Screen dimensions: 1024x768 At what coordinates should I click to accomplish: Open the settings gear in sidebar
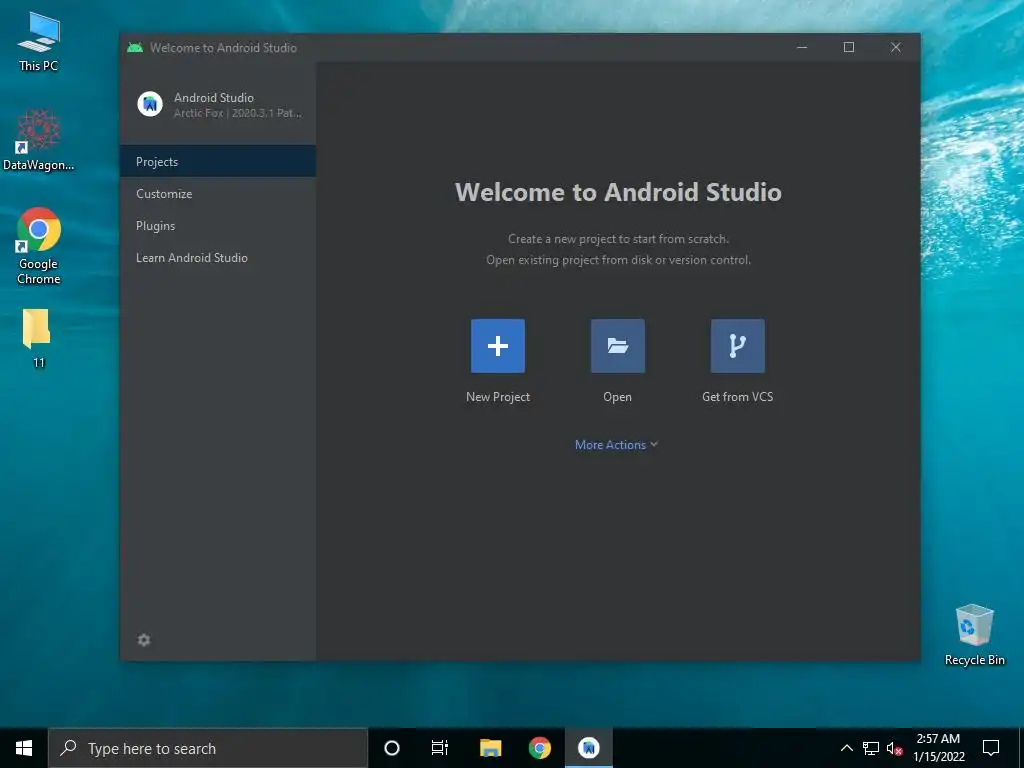[144, 639]
